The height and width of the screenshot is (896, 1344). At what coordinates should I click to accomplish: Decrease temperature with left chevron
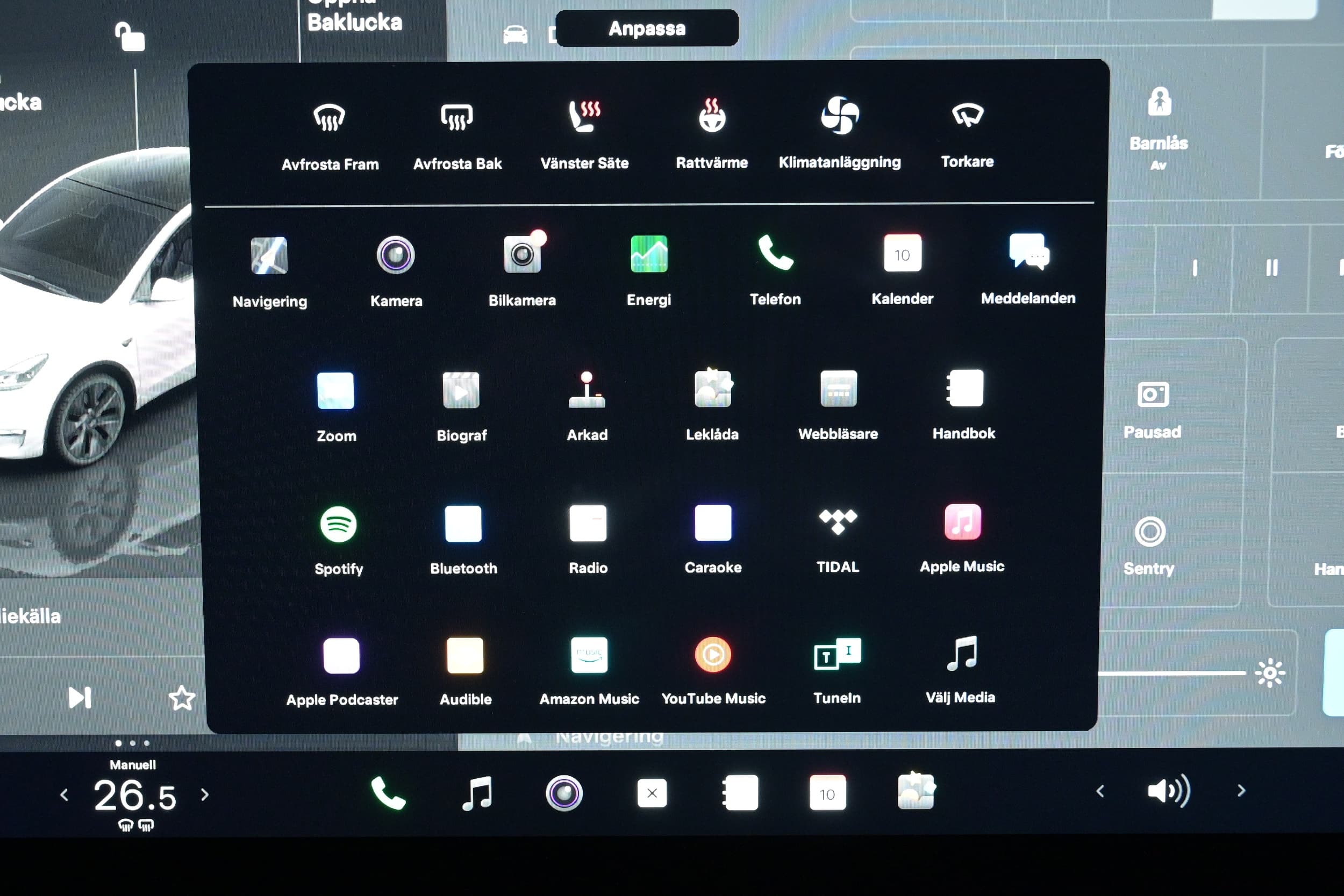[x=64, y=794]
